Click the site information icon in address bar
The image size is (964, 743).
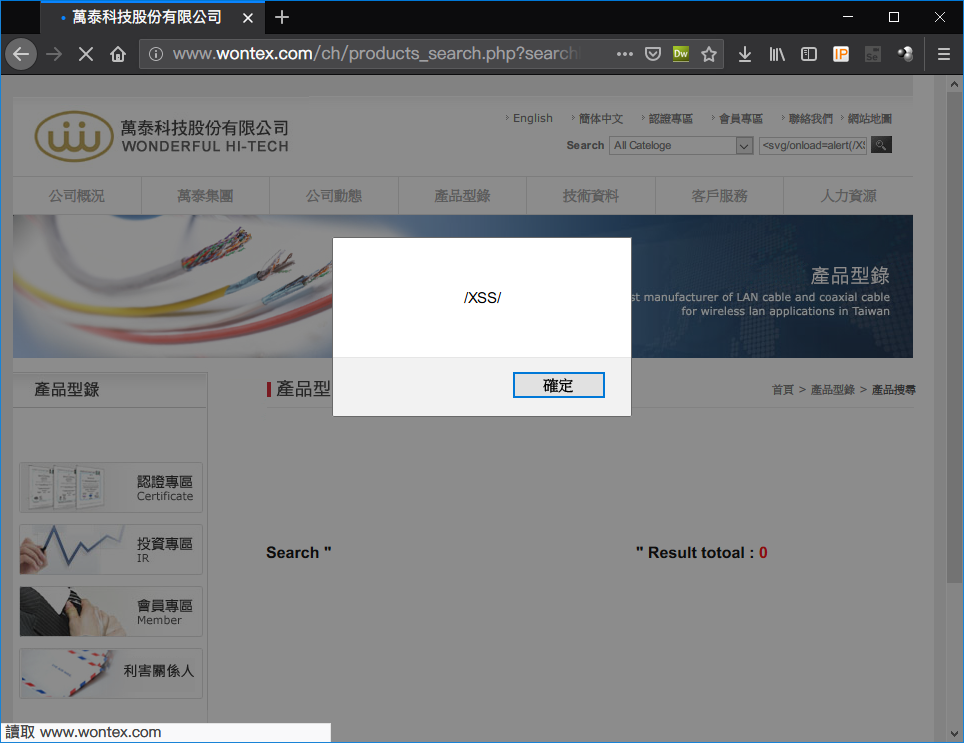pyautogui.click(x=156, y=54)
